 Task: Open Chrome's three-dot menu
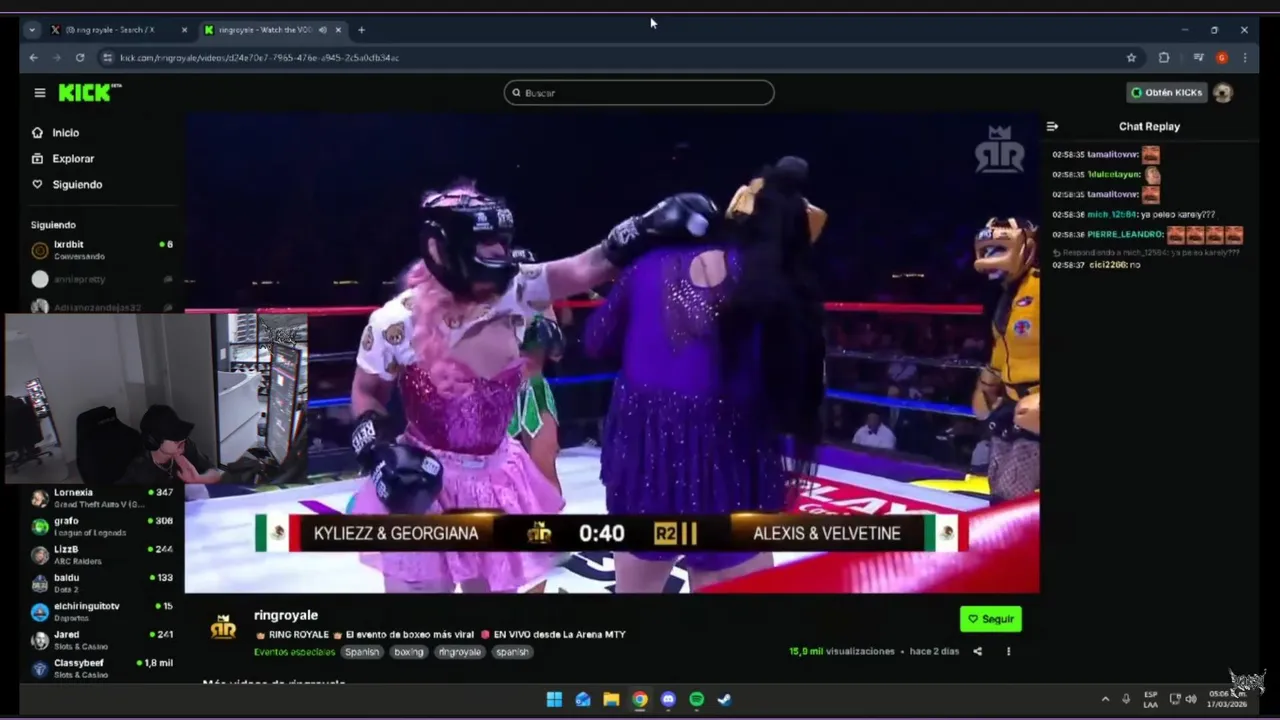[1244, 58]
